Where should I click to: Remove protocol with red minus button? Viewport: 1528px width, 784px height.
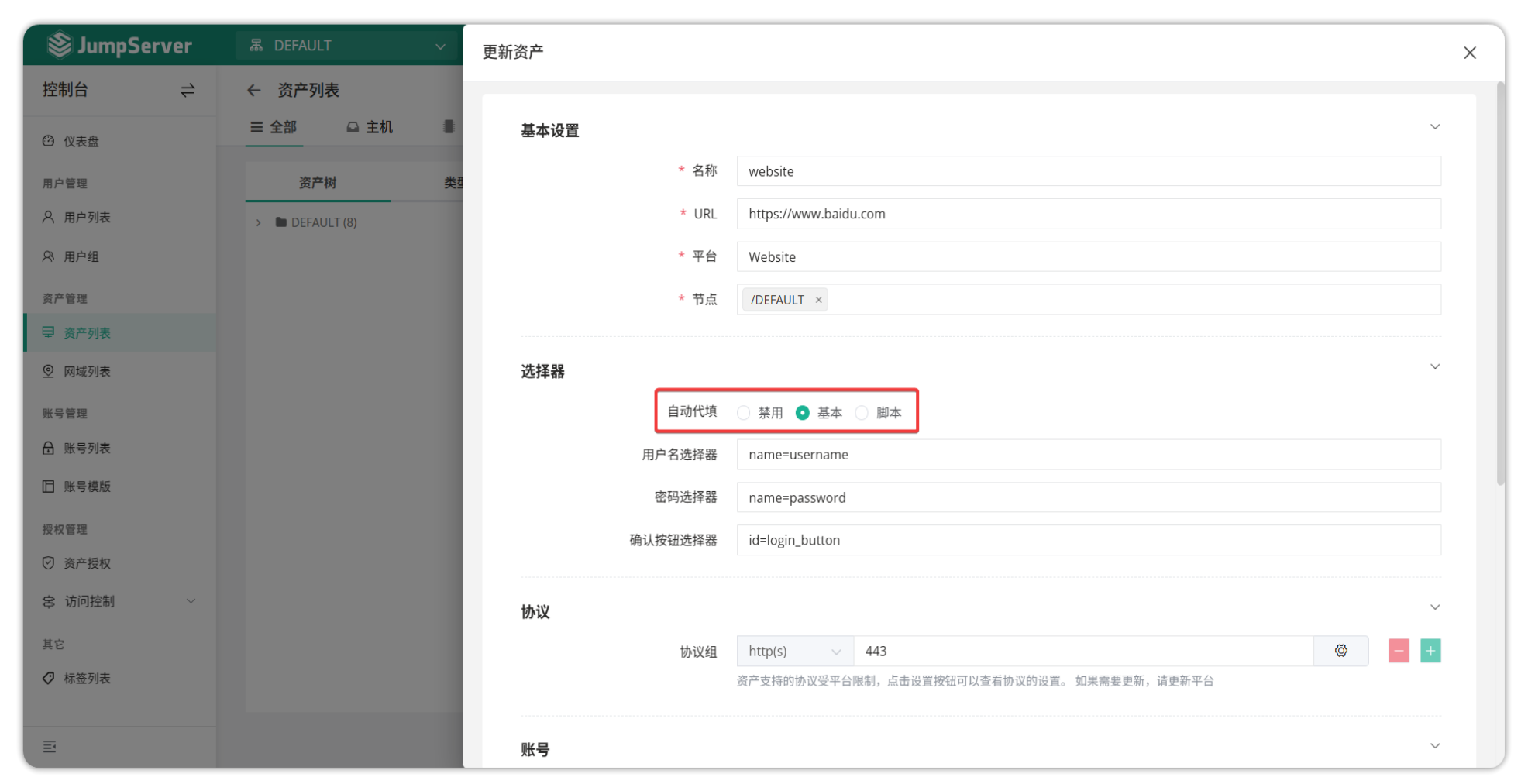coord(1399,651)
